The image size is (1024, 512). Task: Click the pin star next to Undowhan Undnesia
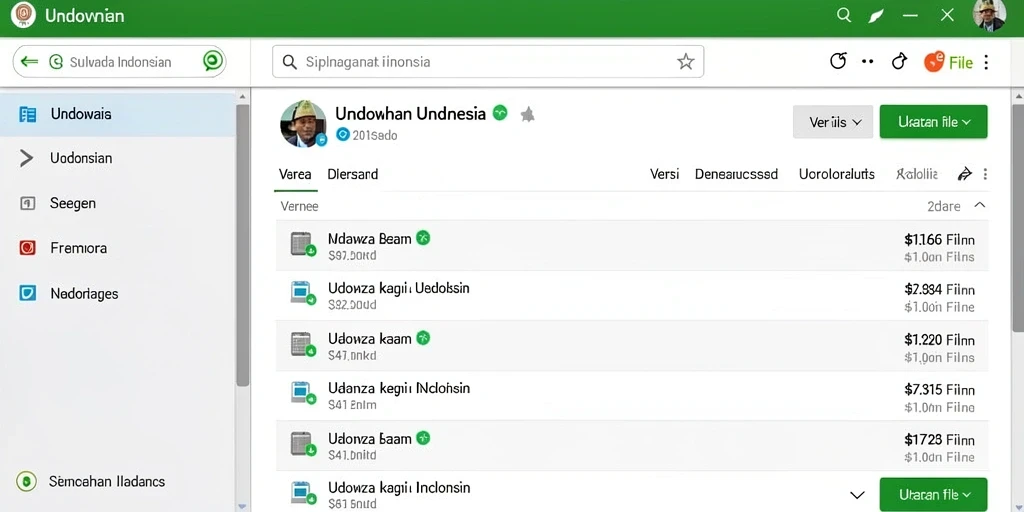click(528, 115)
